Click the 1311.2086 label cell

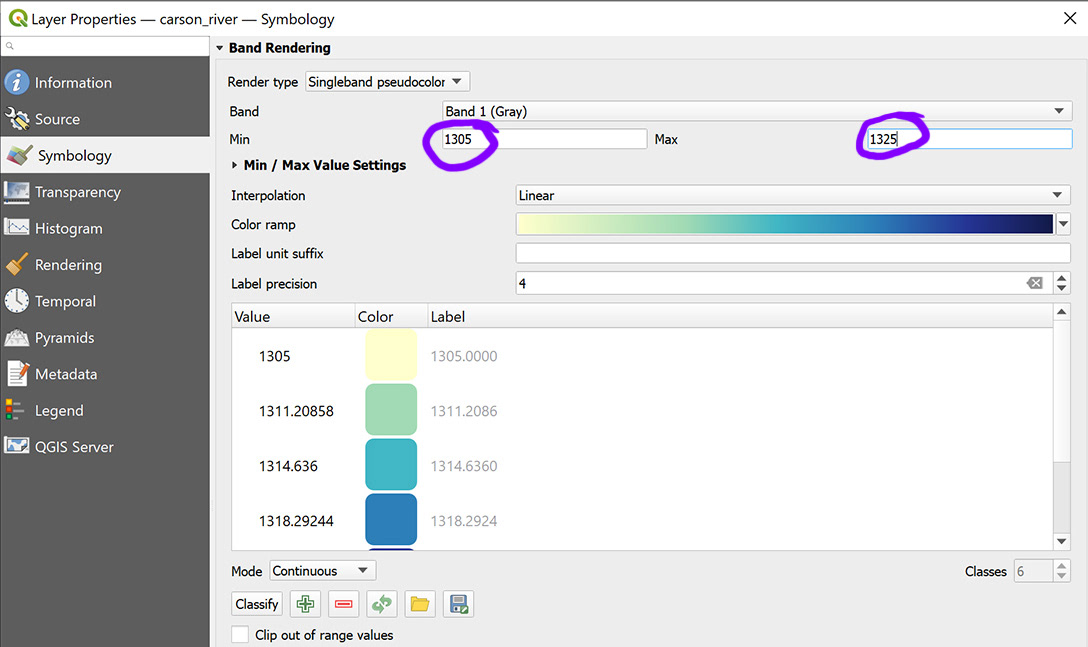(464, 411)
